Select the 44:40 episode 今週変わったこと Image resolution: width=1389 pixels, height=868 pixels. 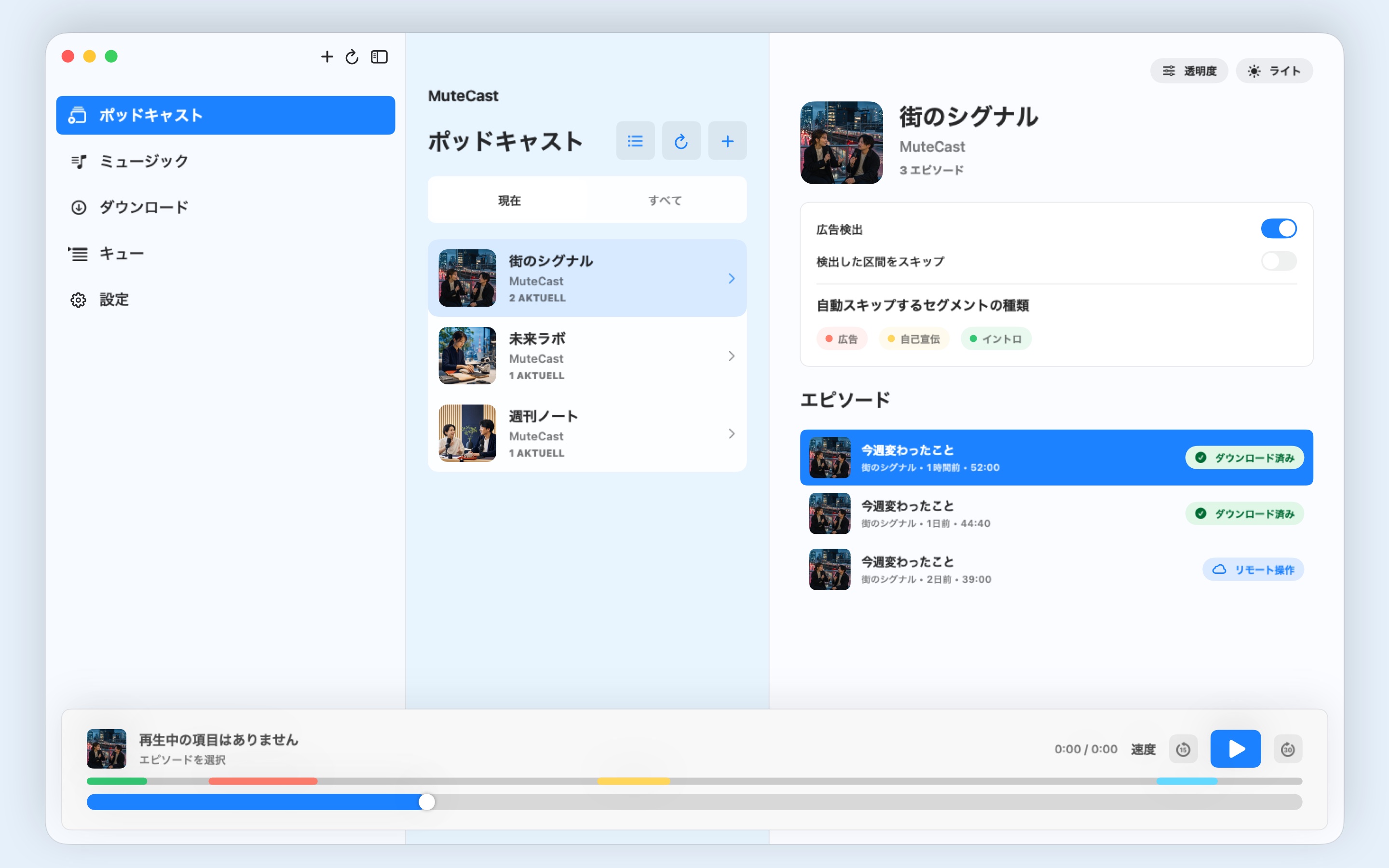pos(1056,513)
